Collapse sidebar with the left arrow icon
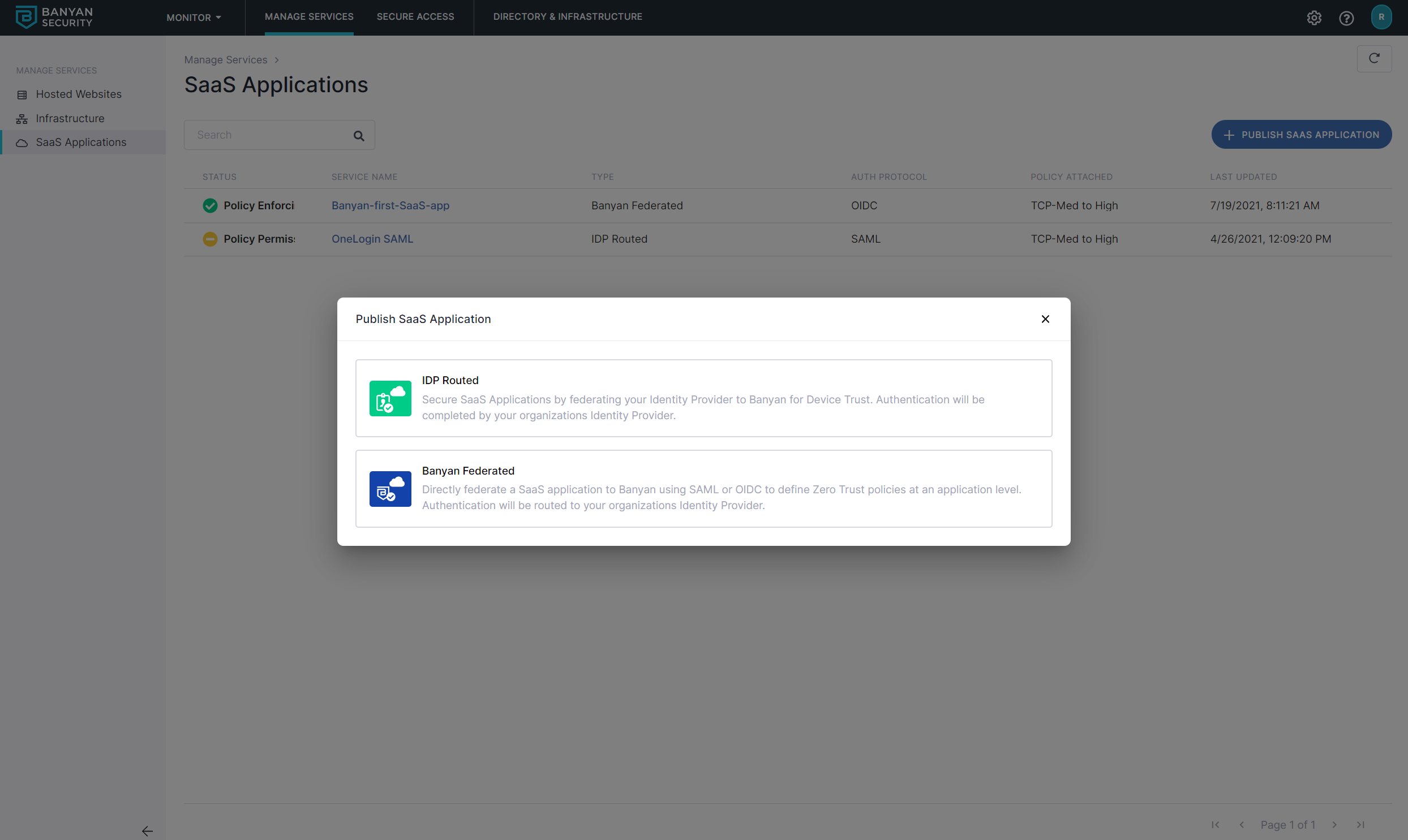Image resolution: width=1408 pixels, height=840 pixels. [x=147, y=830]
